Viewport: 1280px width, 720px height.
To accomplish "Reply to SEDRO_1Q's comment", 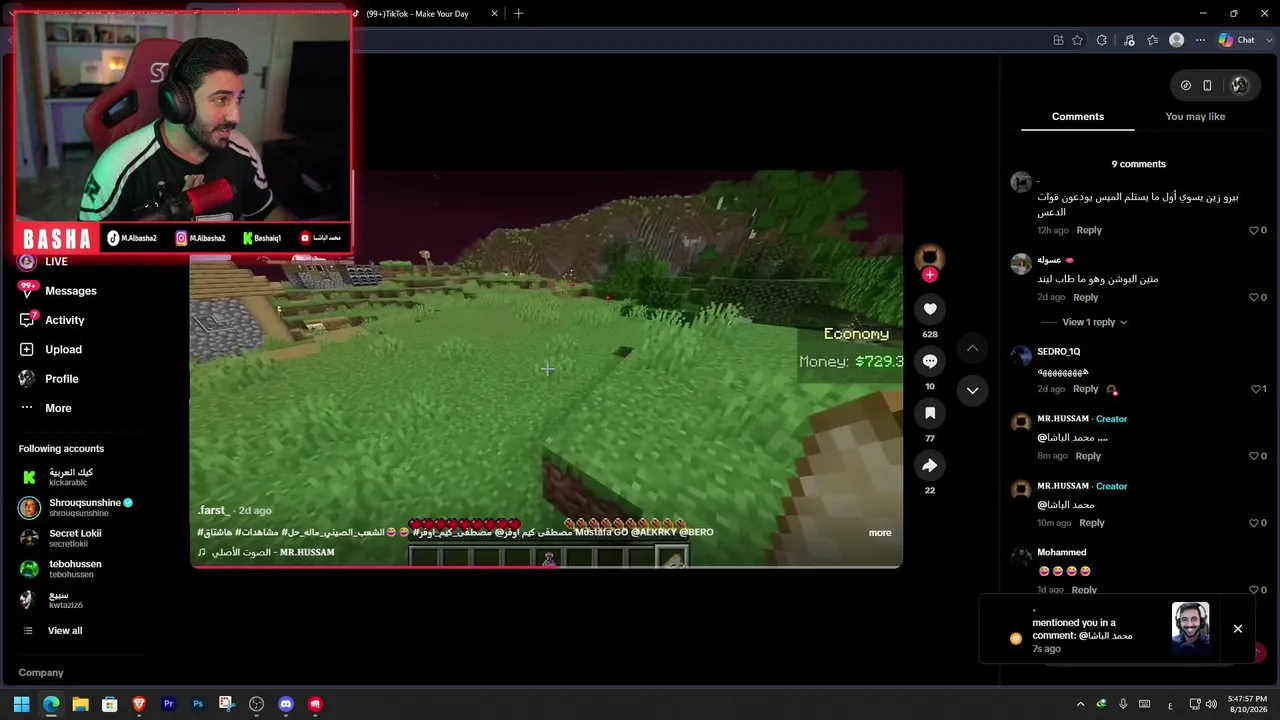I will (x=1085, y=389).
